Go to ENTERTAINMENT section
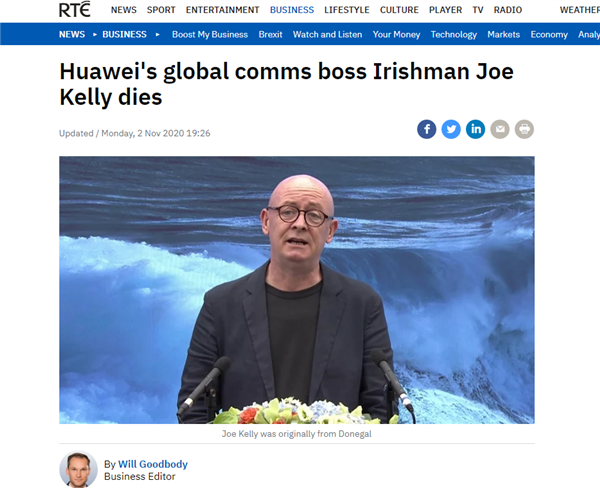Viewport: 600px width, 488px height. tap(223, 10)
